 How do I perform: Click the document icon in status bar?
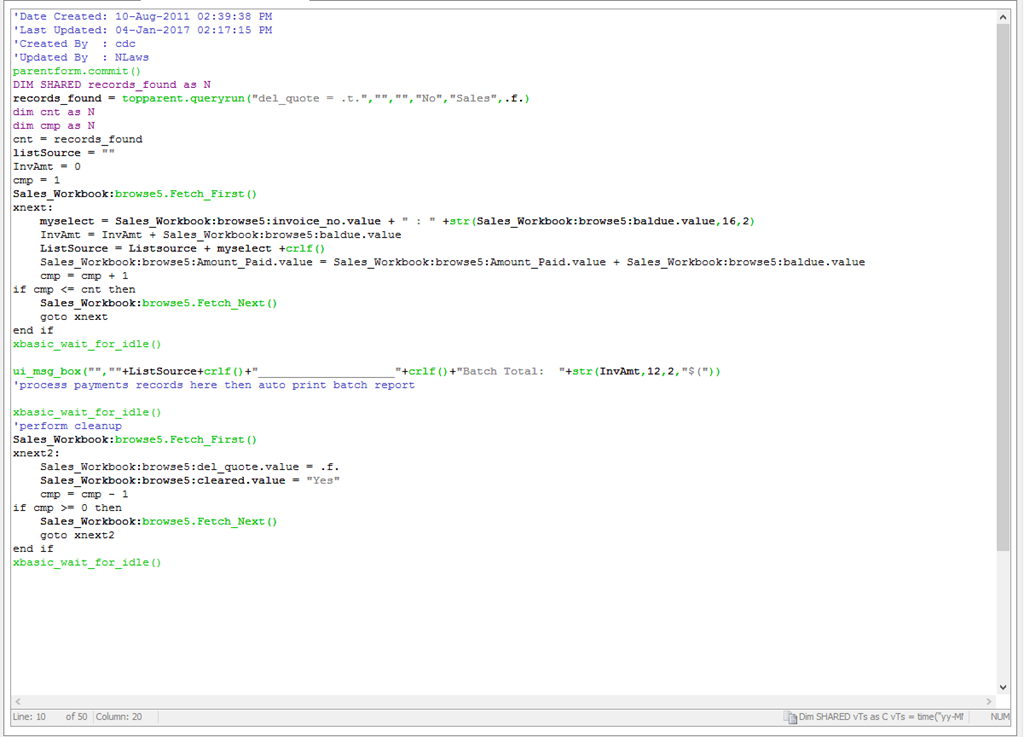click(x=789, y=717)
